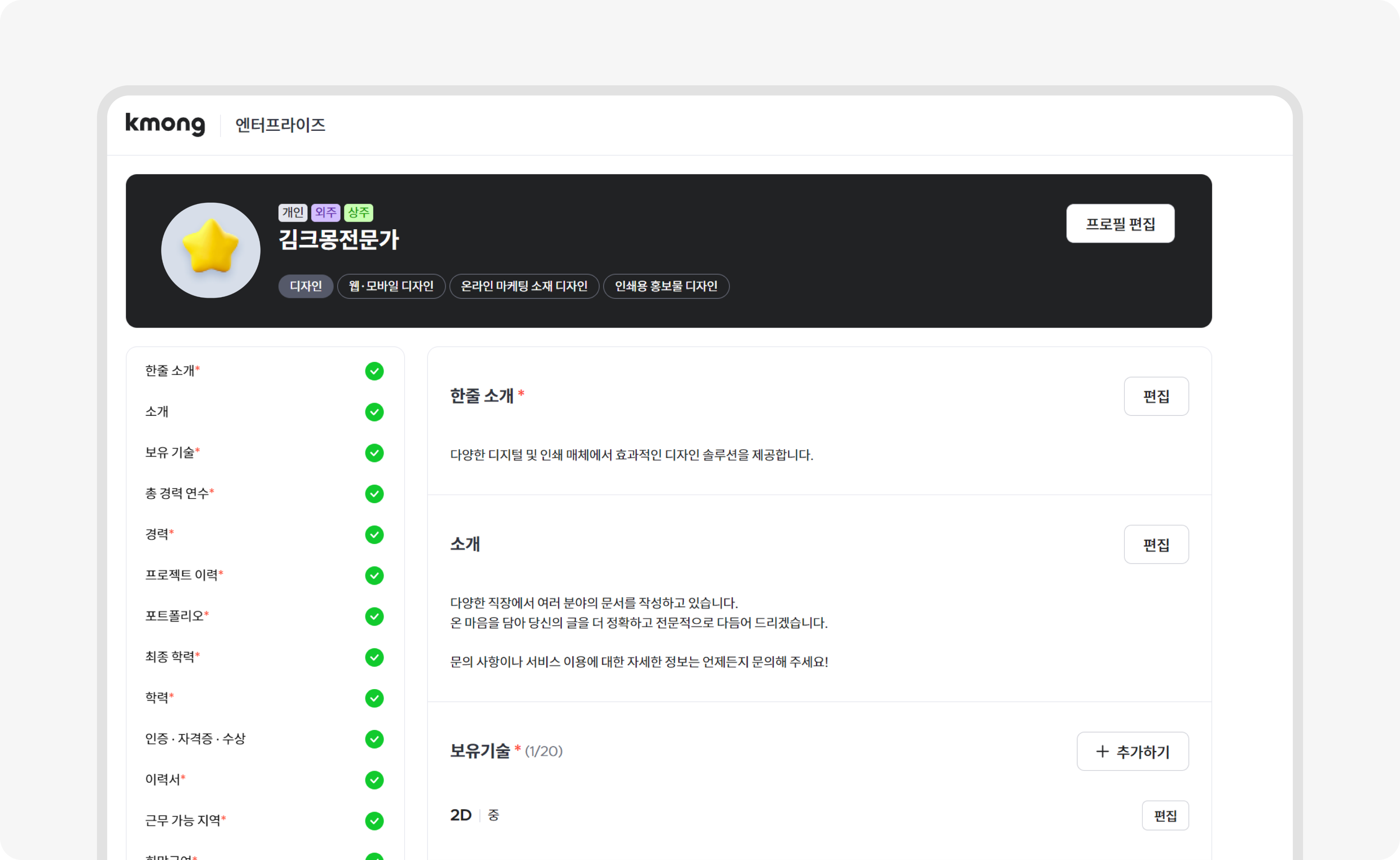Go to 총 경력 연수 in sidebar

click(x=179, y=494)
